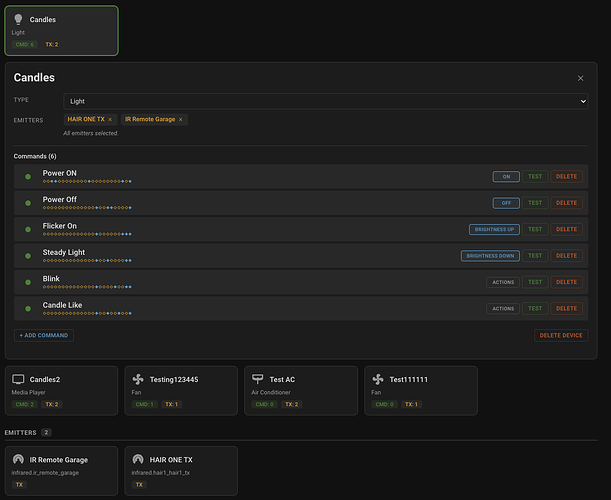
Task: Open the Candles2 device card
Action: coord(61,390)
